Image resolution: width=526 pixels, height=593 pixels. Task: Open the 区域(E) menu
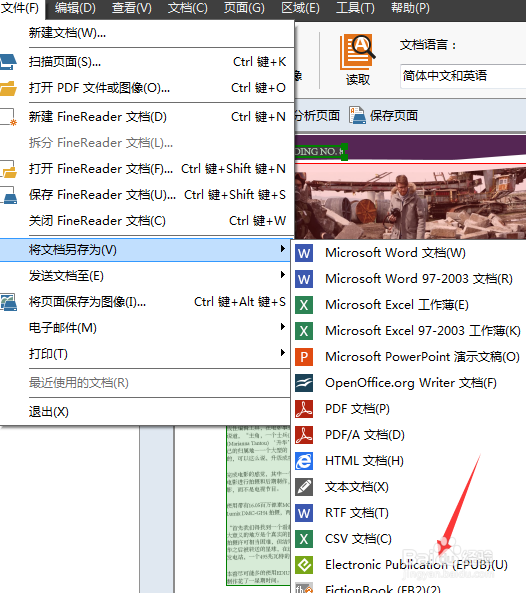coord(300,8)
